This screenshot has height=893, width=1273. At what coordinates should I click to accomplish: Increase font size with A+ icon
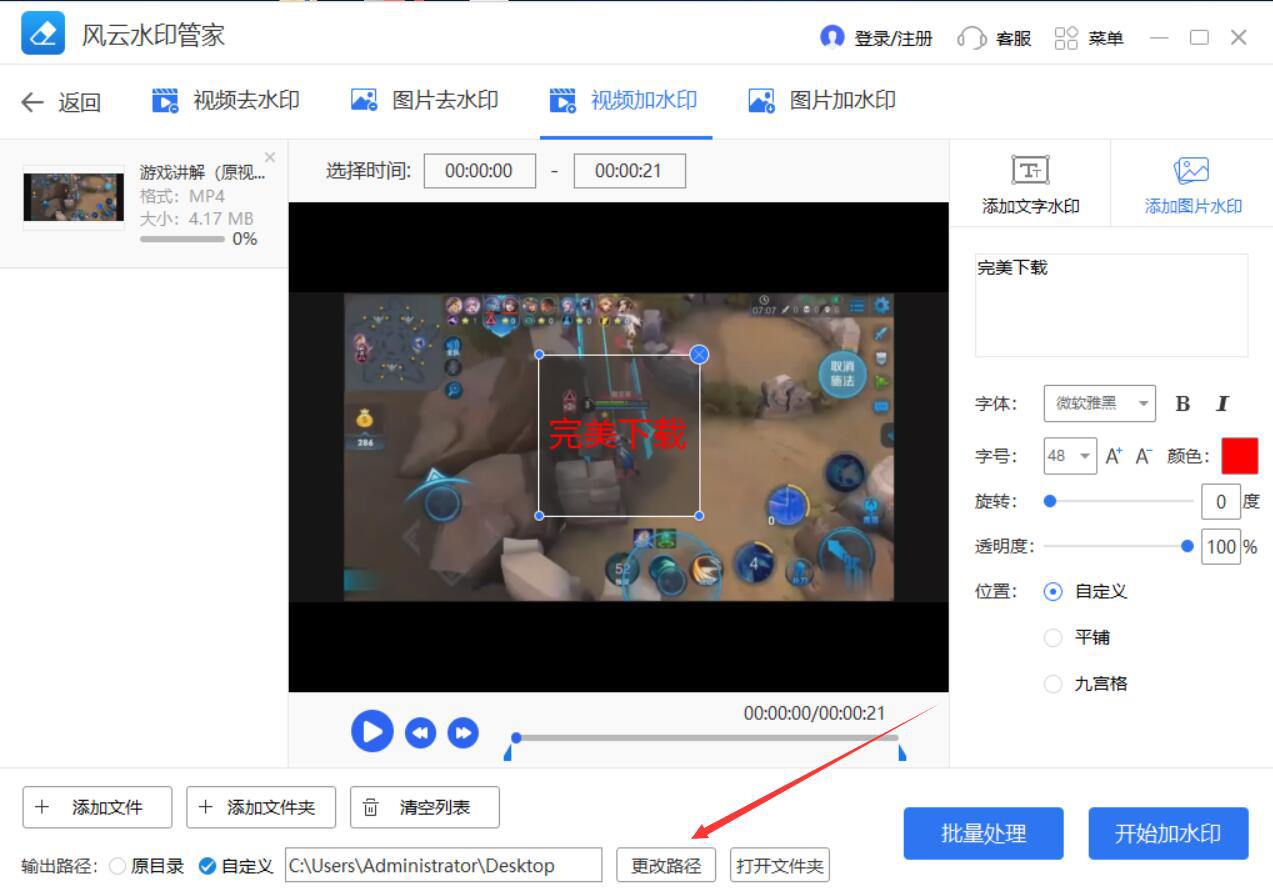[1114, 456]
